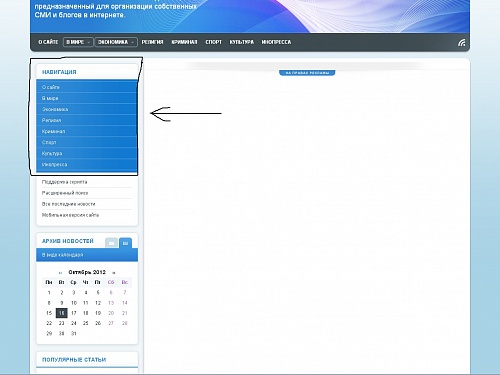The height and width of the screenshot is (375, 500).
Task: Select date 14 in the calendar
Action: 125,303
